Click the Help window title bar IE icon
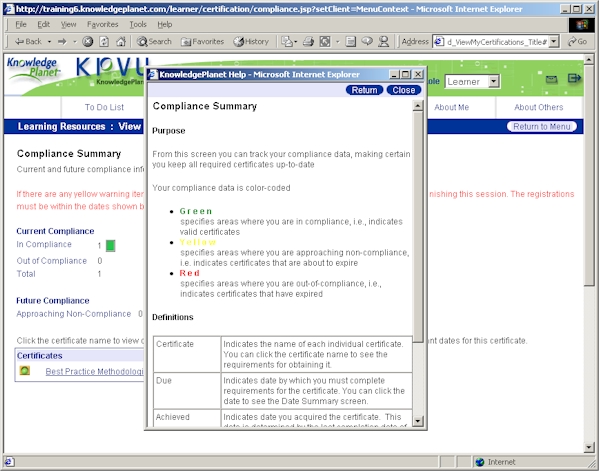The width and height of the screenshot is (600, 472). pyautogui.click(x=153, y=74)
